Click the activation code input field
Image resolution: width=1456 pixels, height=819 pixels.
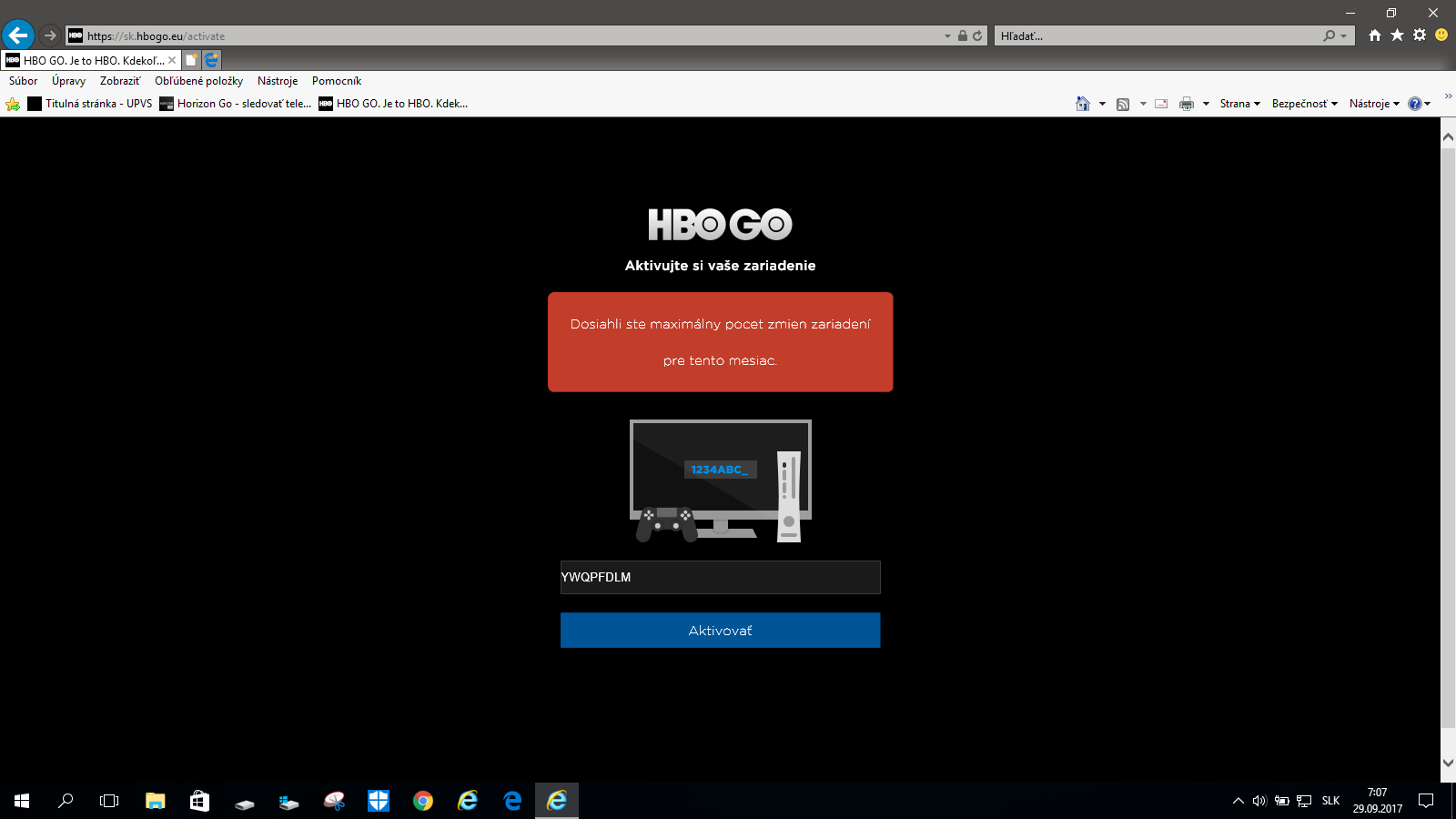(720, 577)
